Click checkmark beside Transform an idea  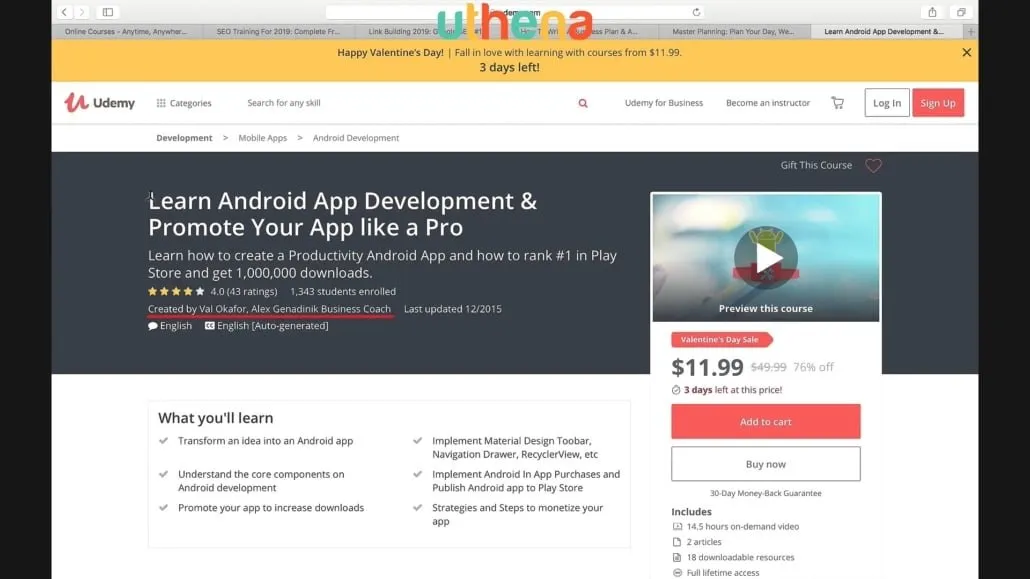click(164, 441)
